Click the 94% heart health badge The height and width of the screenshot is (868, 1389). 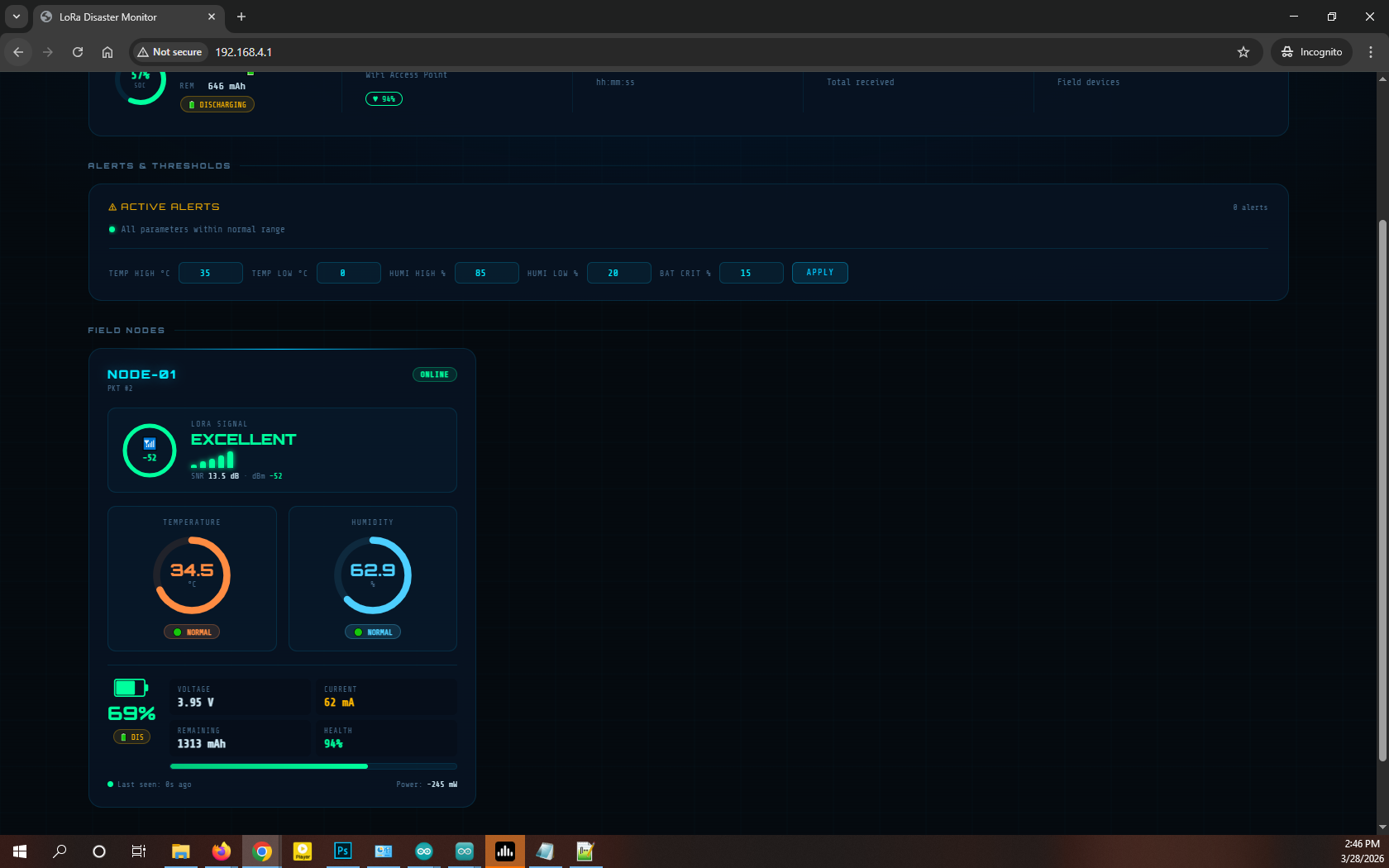[384, 99]
